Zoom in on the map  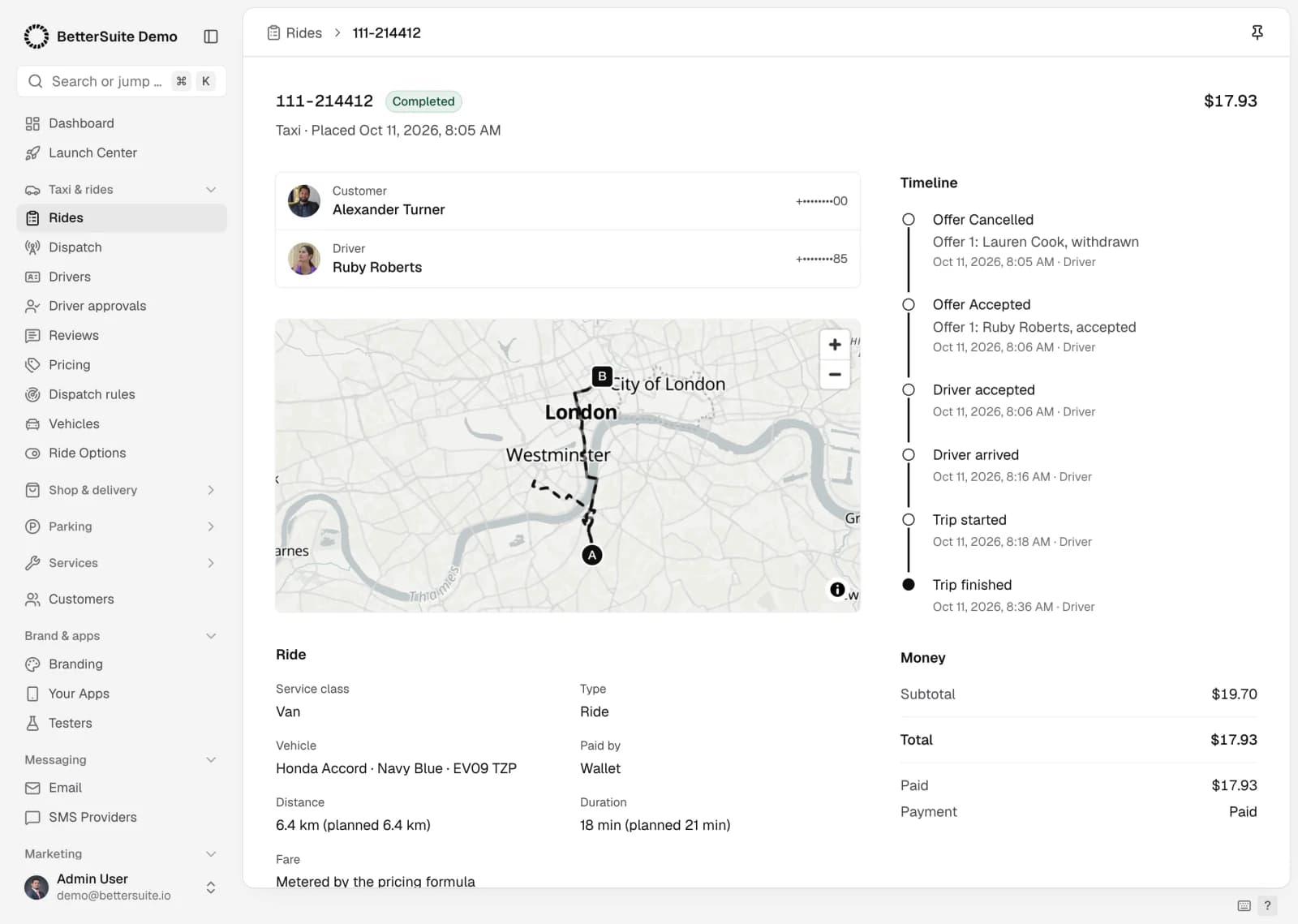tap(835, 345)
